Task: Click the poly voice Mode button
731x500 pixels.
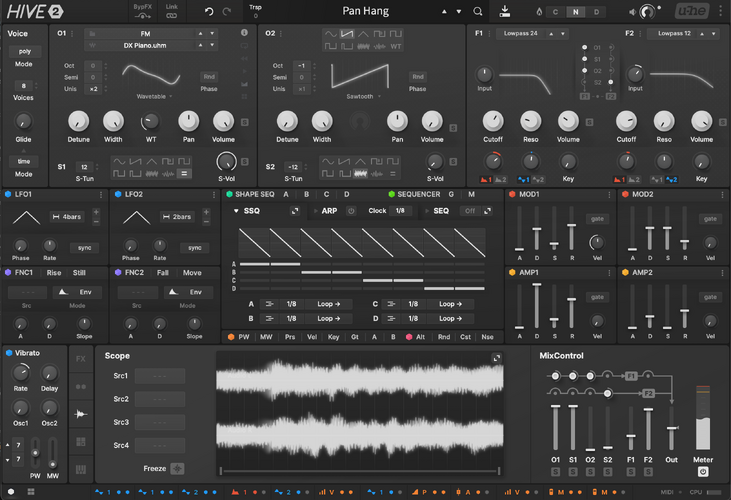Action: pyautogui.click(x=24, y=51)
